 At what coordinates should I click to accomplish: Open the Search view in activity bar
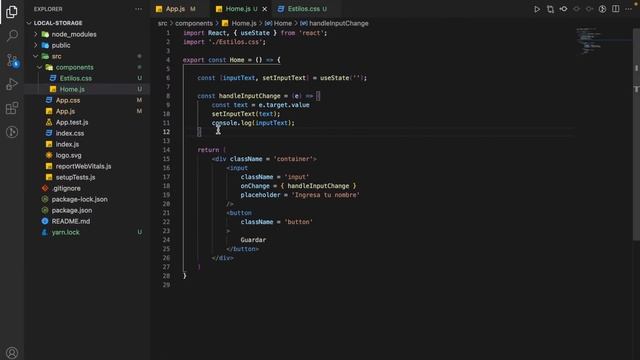click(12, 36)
